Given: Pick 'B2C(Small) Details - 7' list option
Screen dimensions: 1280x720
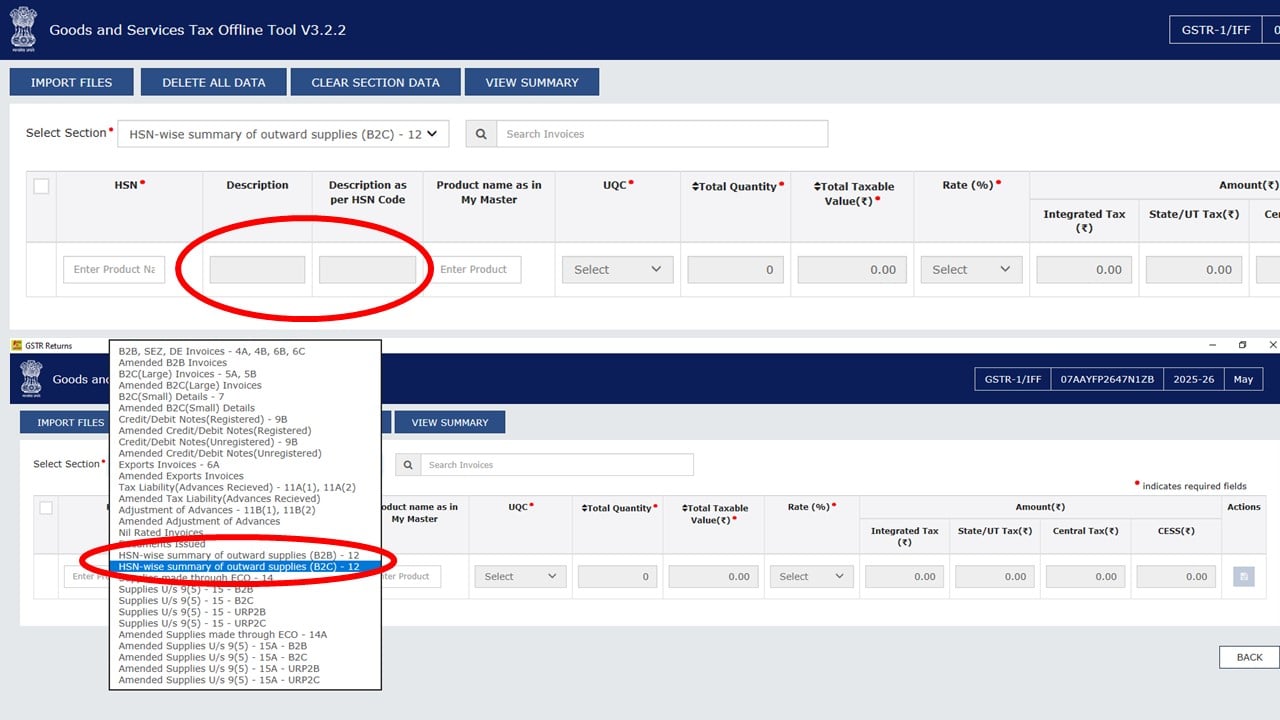Looking at the screenshot, I should pyautogui.click(x=171, y=397).
